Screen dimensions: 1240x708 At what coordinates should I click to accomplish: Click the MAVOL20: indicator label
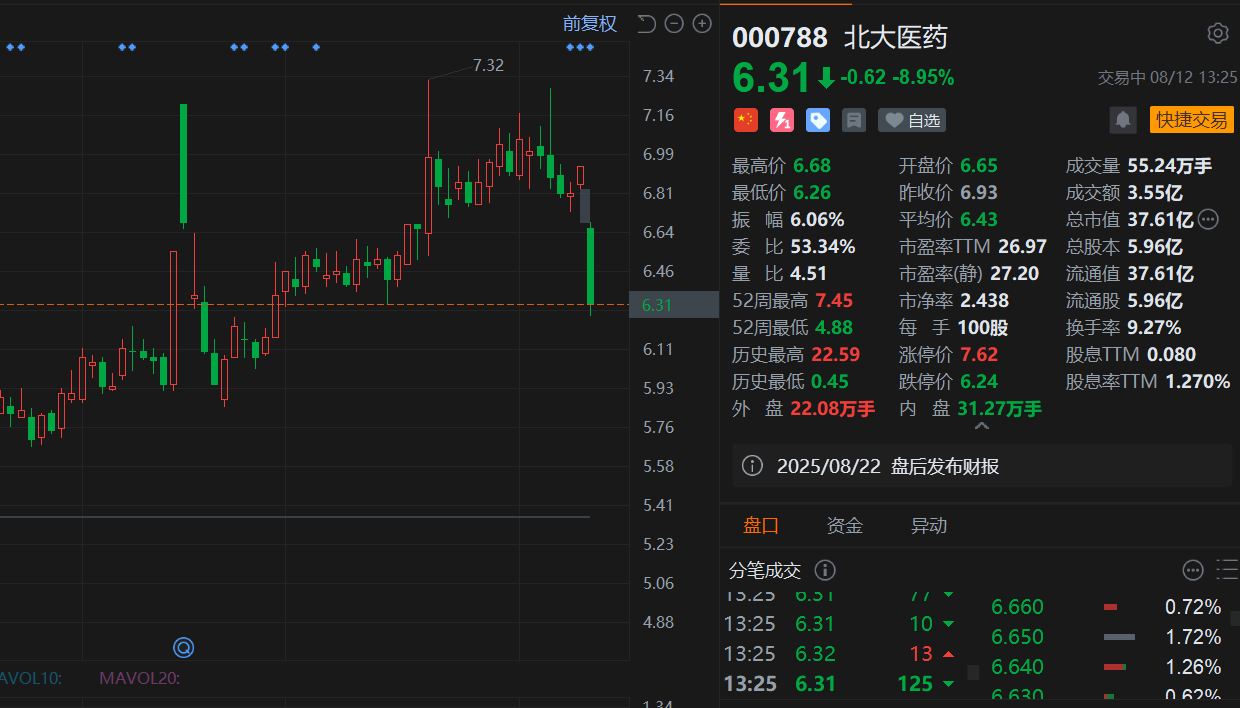point(139,678)
